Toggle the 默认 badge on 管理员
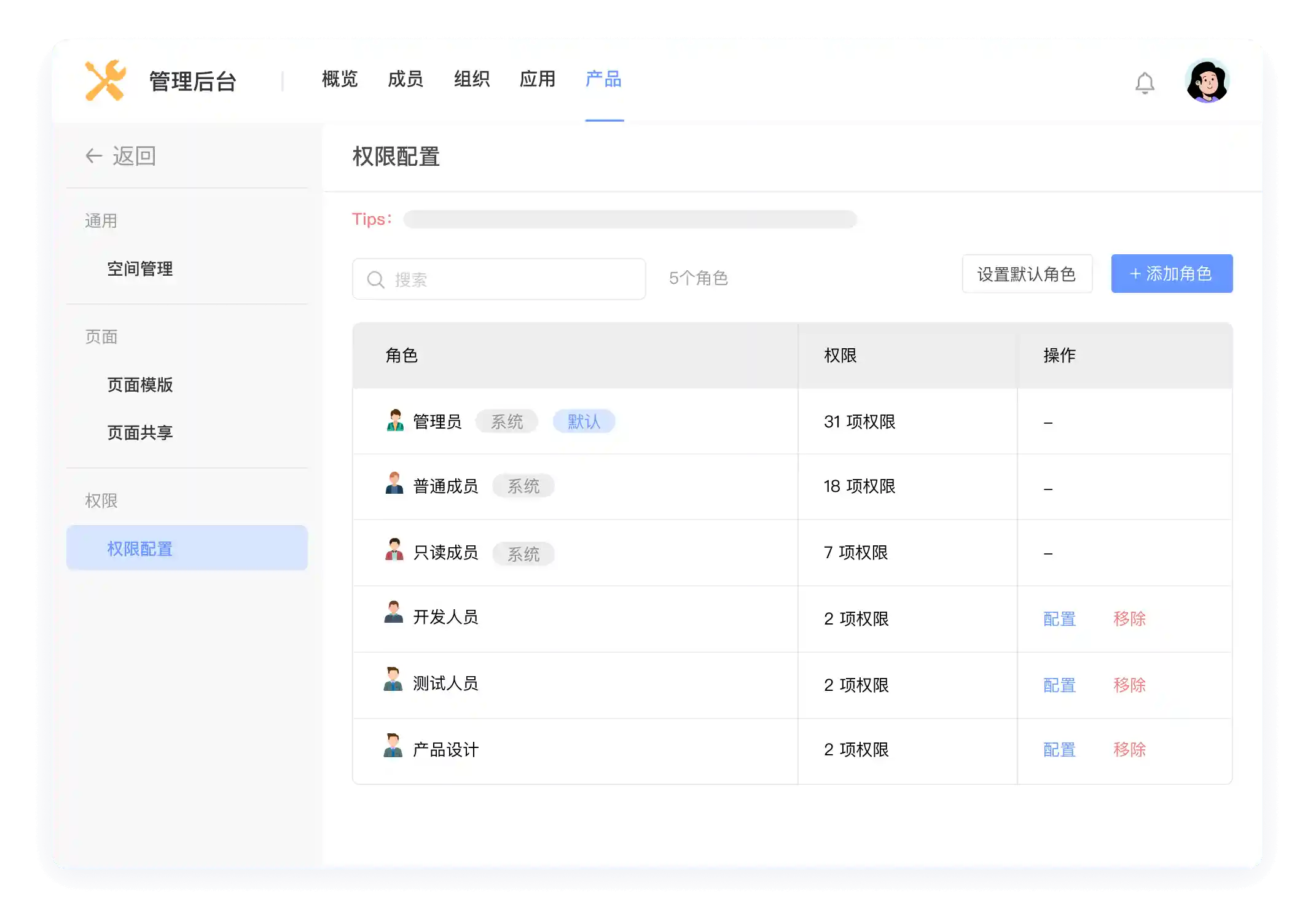 pos(584,421)
